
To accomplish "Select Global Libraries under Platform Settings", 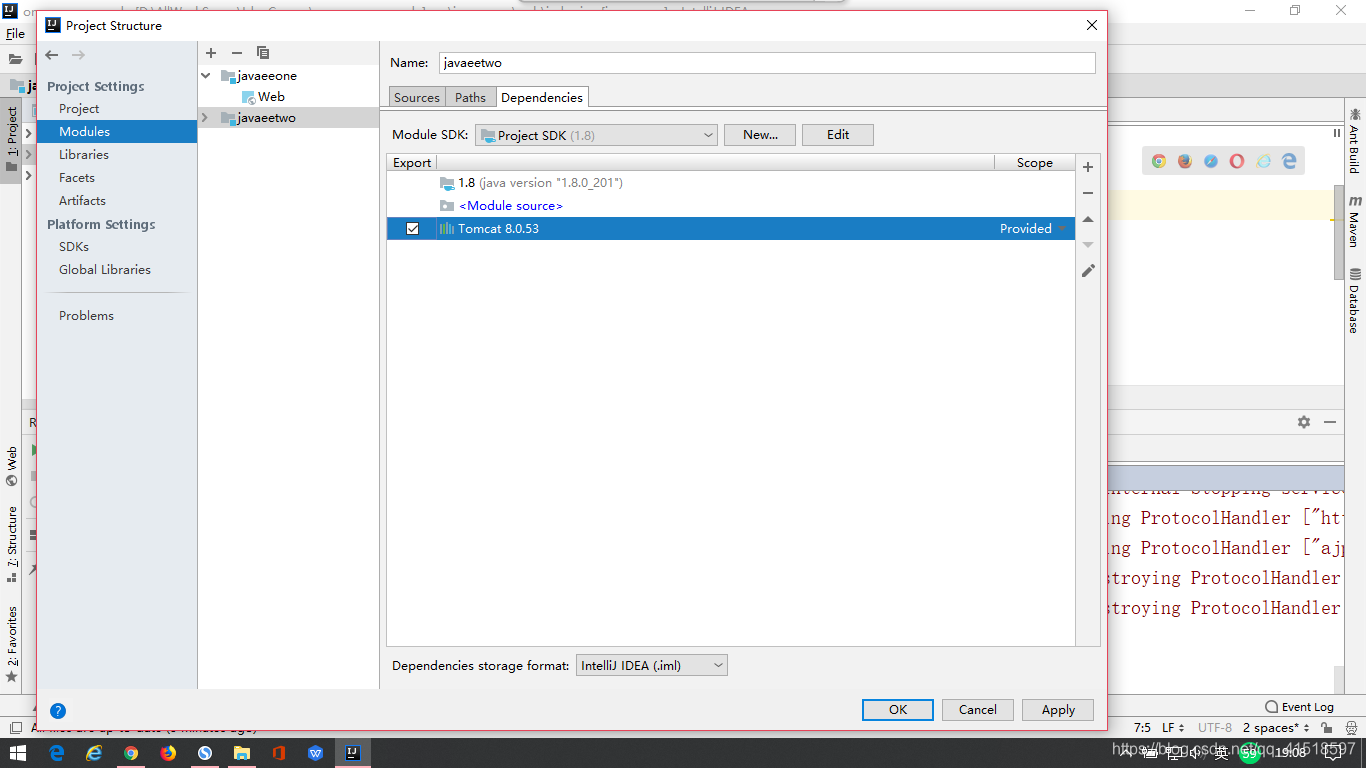I will point(105,270).
